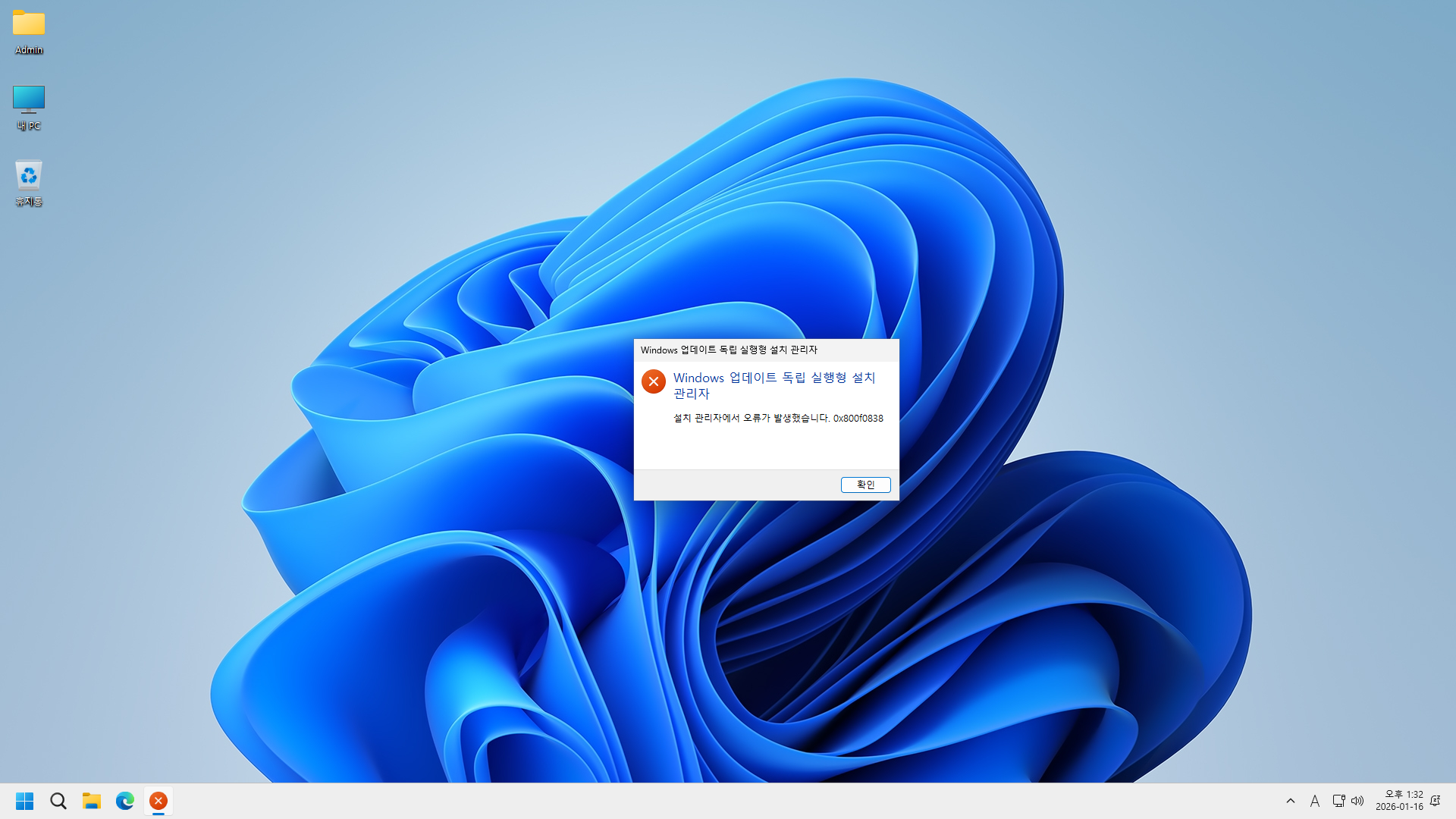
Task: Open taskbar Search magnifier
Action: coord(58,801)
